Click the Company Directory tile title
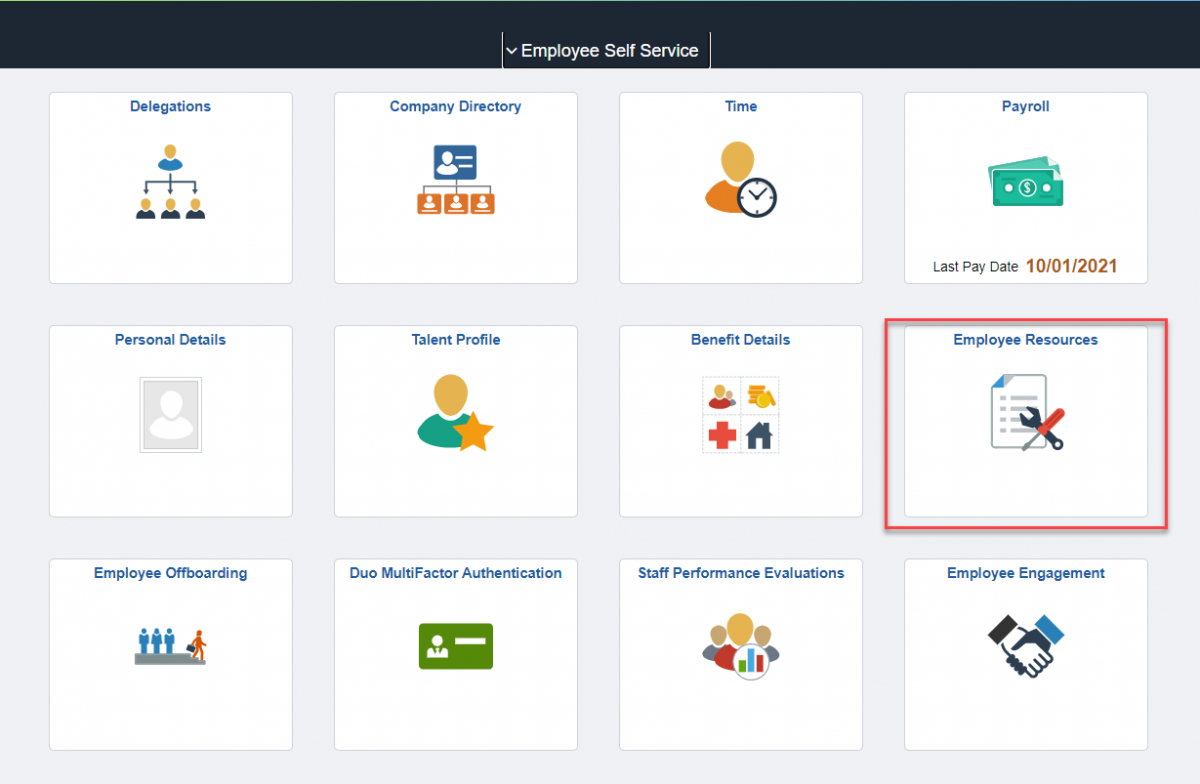This screenshot has height=784, width=1200. [x=456, y=106]
